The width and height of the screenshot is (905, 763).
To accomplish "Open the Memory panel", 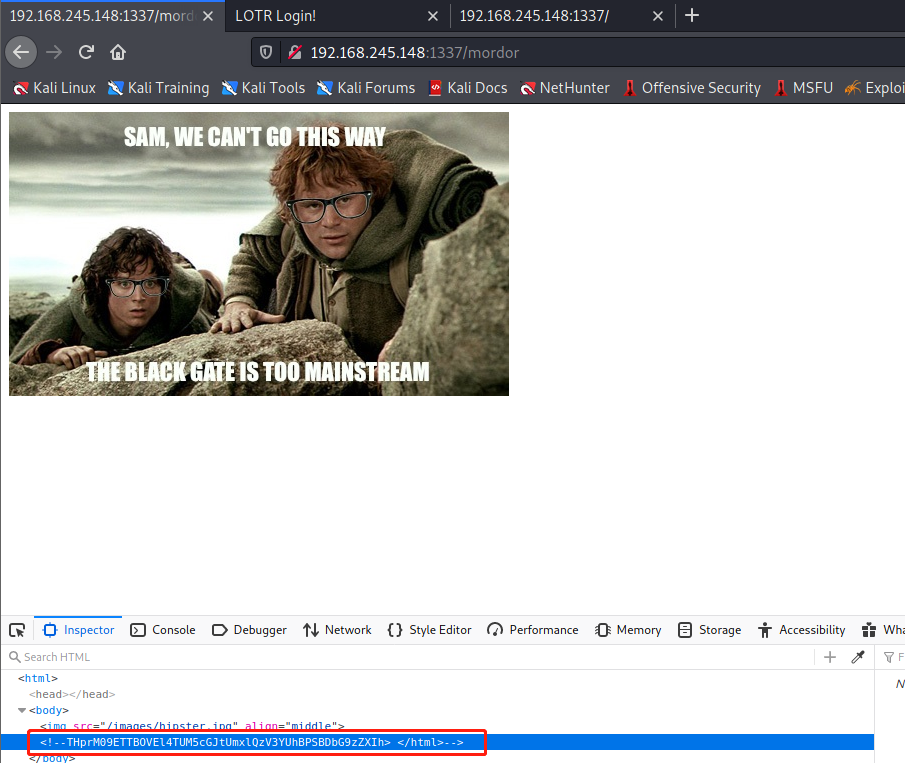I will pyautogui.click(x=628, y=630).
